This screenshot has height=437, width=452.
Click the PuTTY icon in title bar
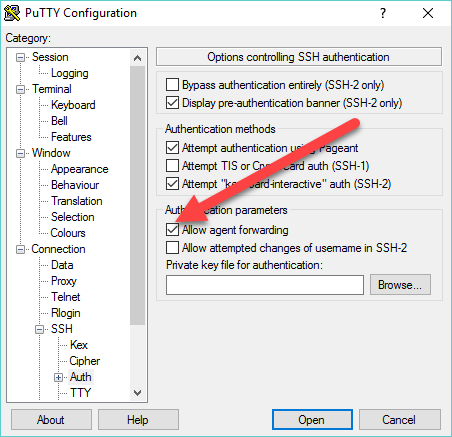click(x=12, y=13)
